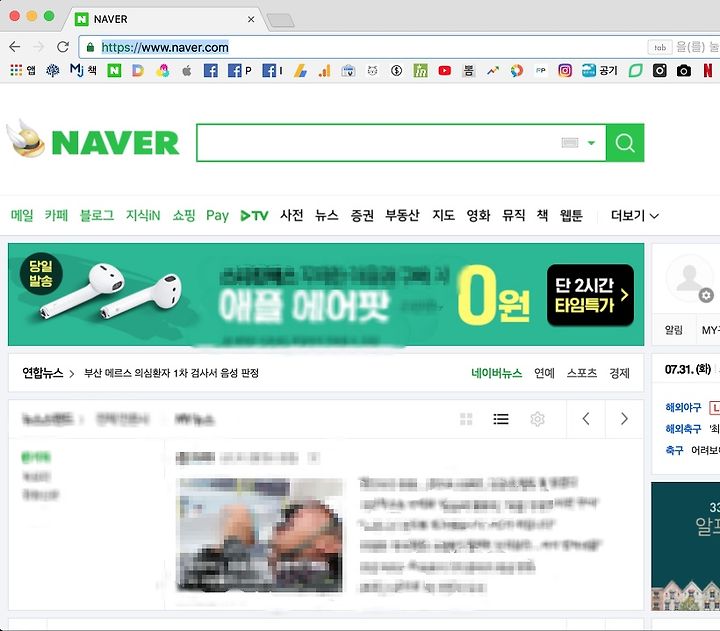
Task: Open 블로그 from the service menu
Action: tap(96, 215)
